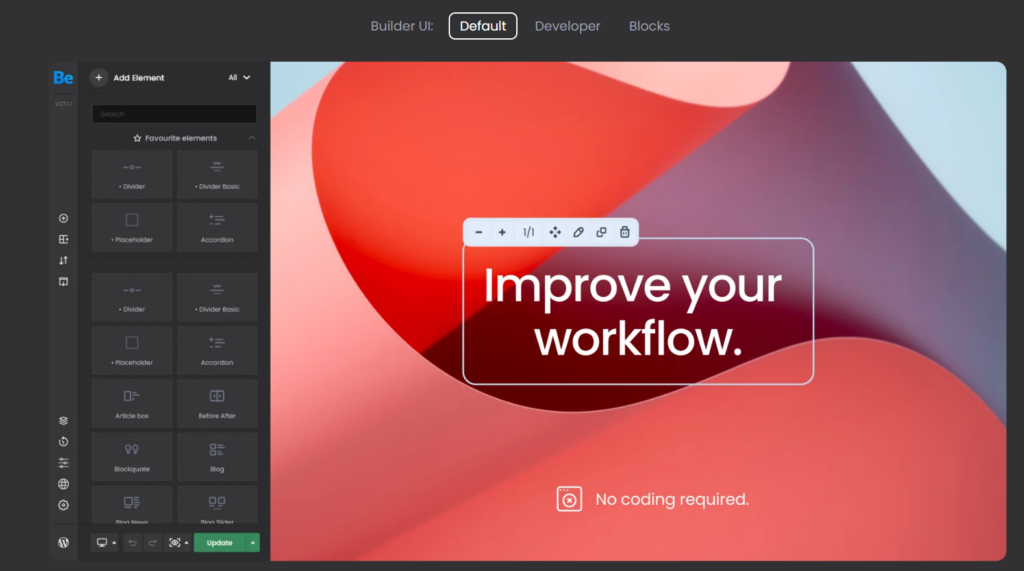
Task: Switch to the Blocks builder UI tab
Action: [x=649, y=26]
